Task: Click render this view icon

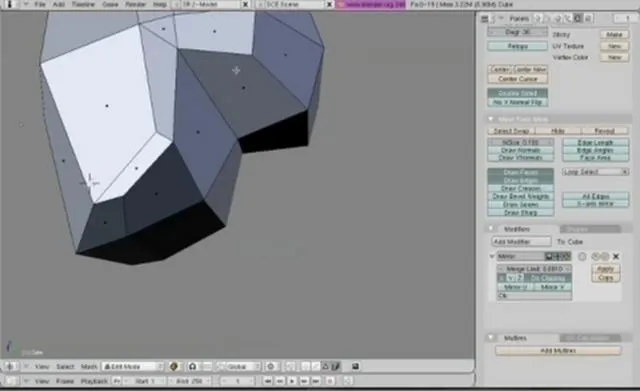Action: pos(355,367)
